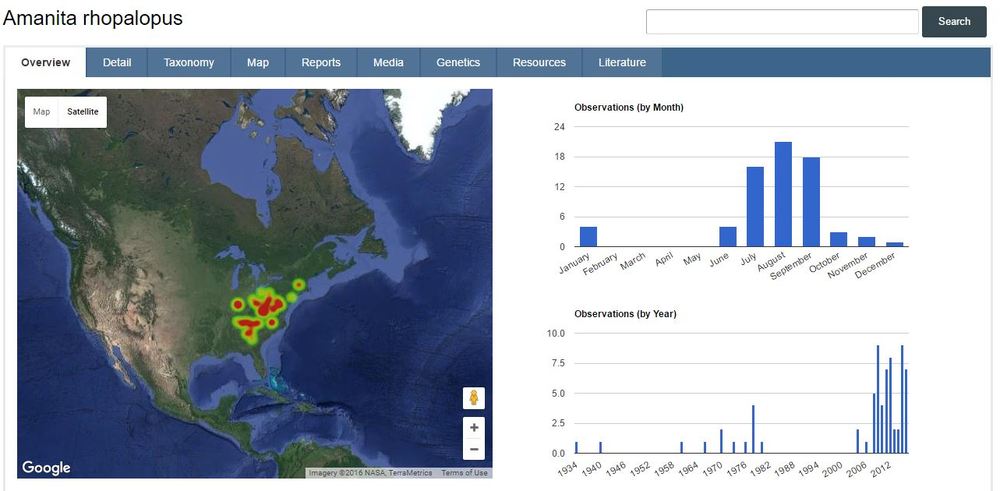The width and height of the screenshot is (1000, 491).
Task: Open the Terms of Use link
Action: pyautogui.click(x=465, y=473)
